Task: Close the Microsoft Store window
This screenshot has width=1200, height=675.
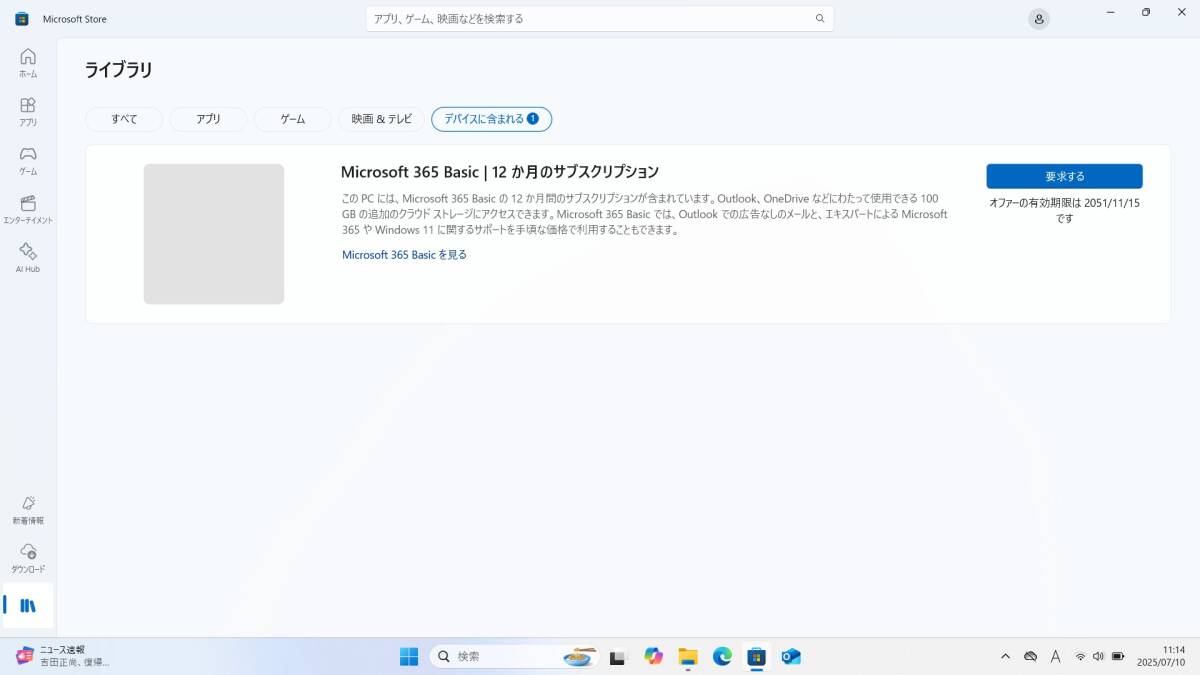Action: coord(1181,12)
